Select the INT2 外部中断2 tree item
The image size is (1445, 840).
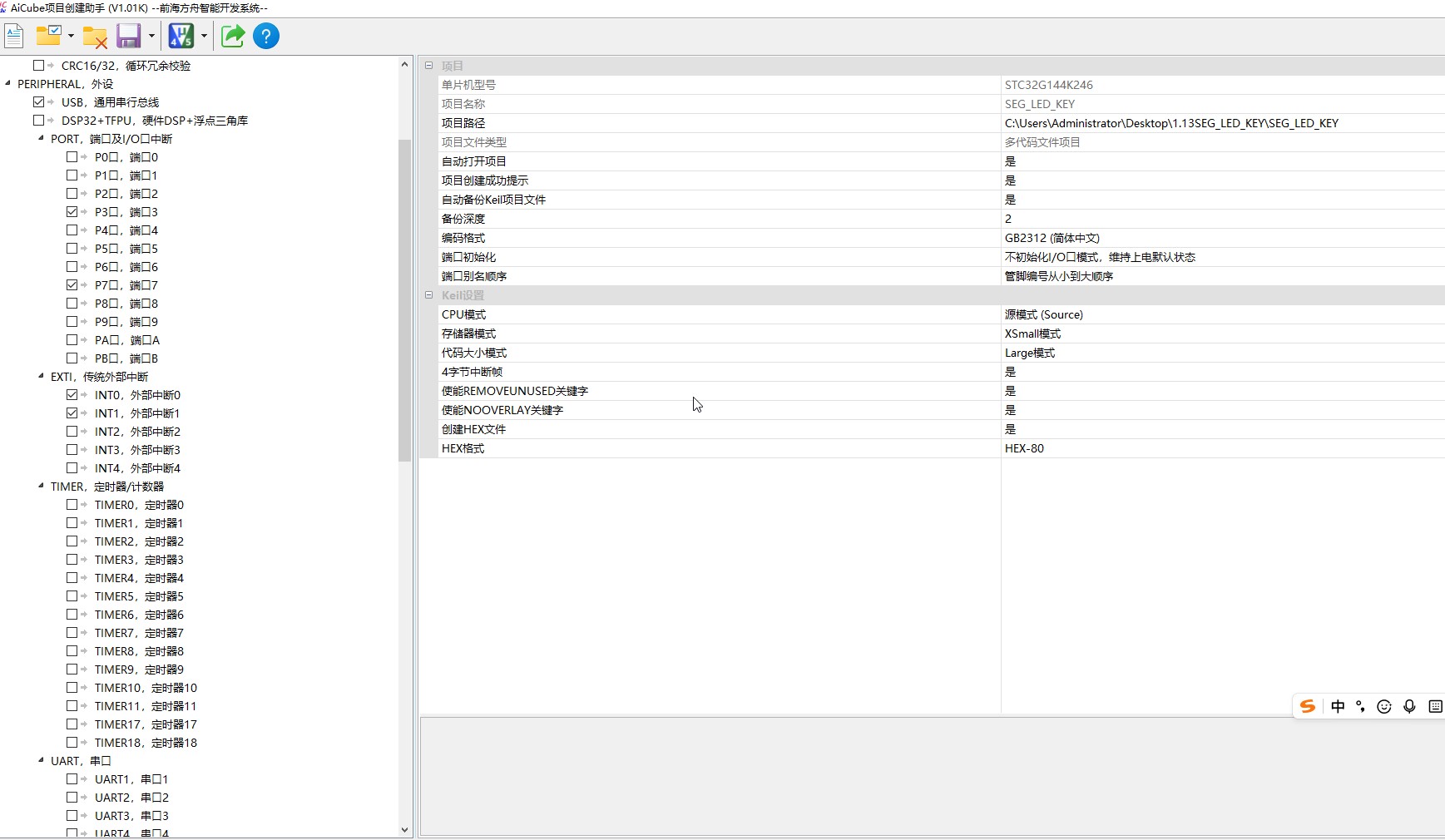137,432
